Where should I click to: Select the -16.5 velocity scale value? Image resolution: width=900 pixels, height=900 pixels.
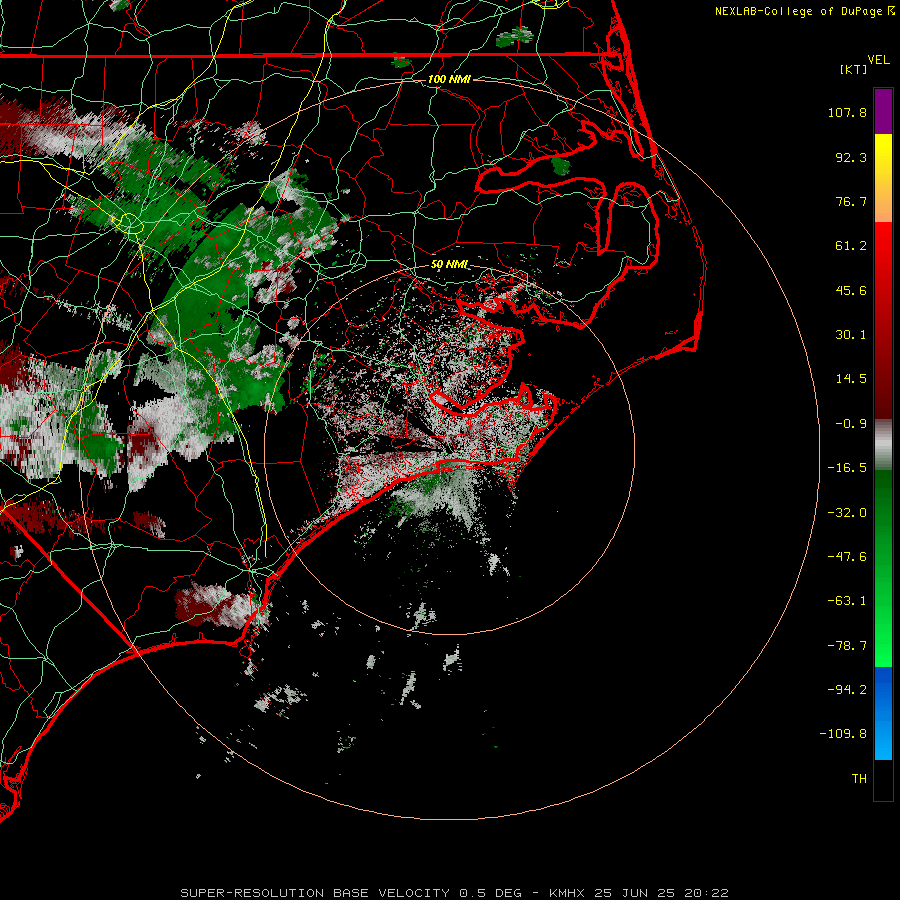[x=847, y=468]
